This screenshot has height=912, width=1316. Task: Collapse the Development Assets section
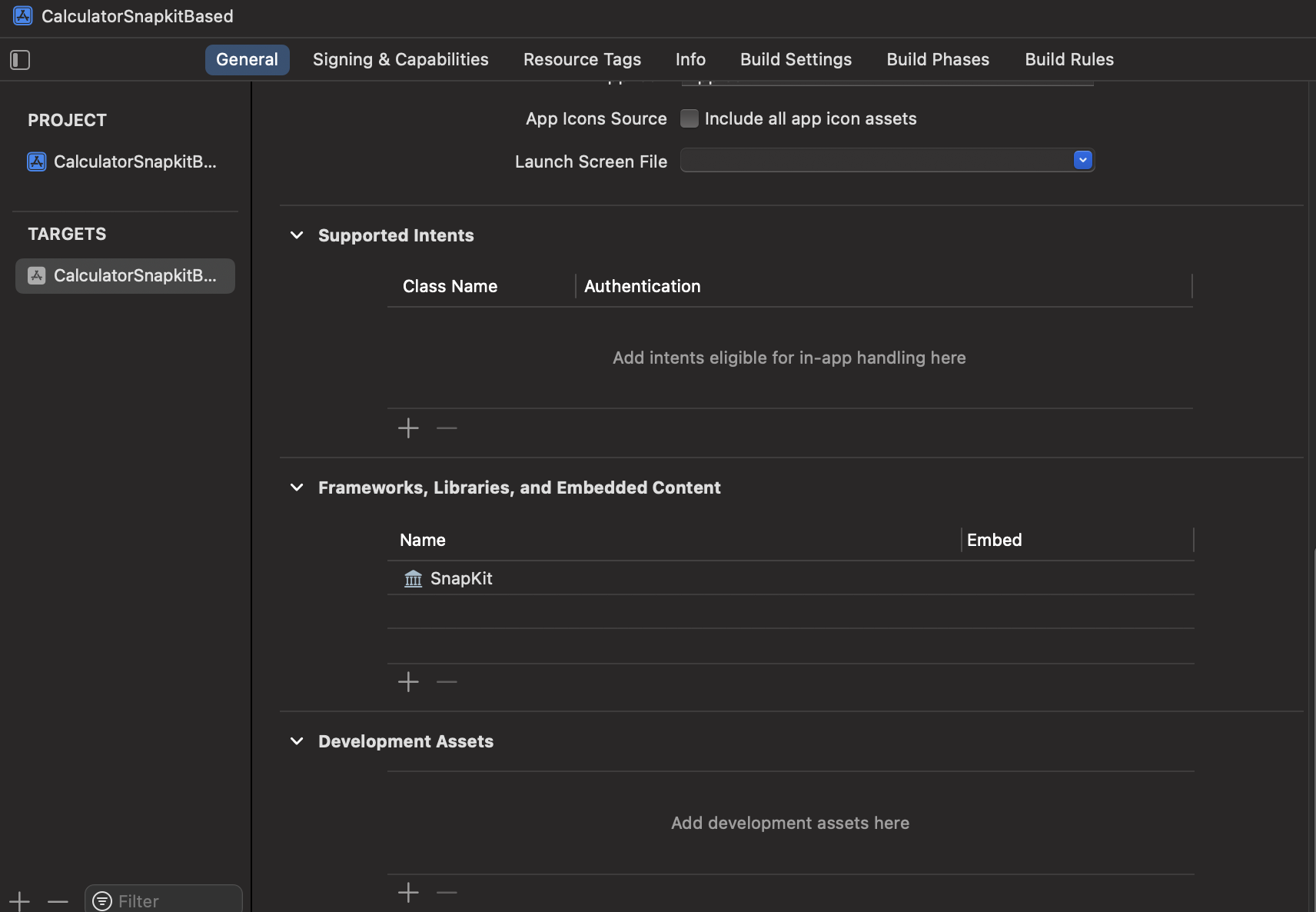coord(297,741)
